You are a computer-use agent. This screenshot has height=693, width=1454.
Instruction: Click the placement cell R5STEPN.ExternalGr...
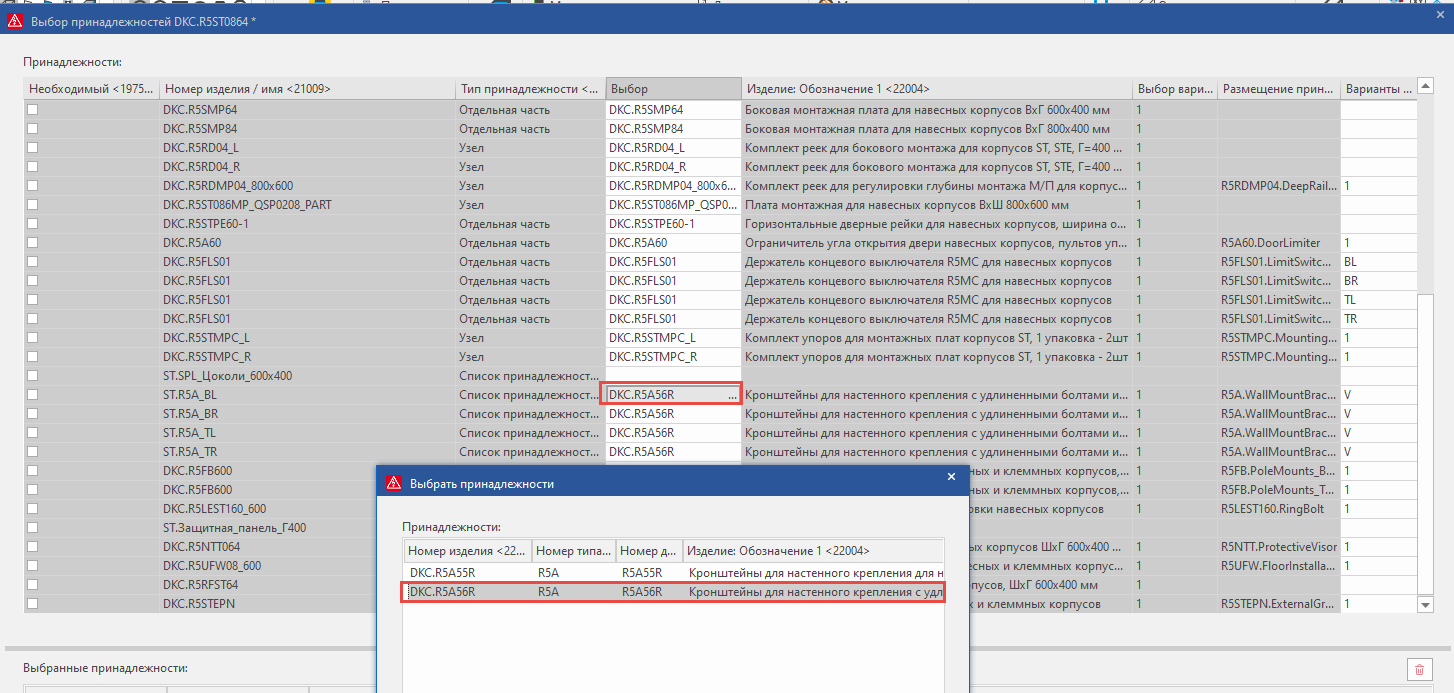coord(1279,604)
